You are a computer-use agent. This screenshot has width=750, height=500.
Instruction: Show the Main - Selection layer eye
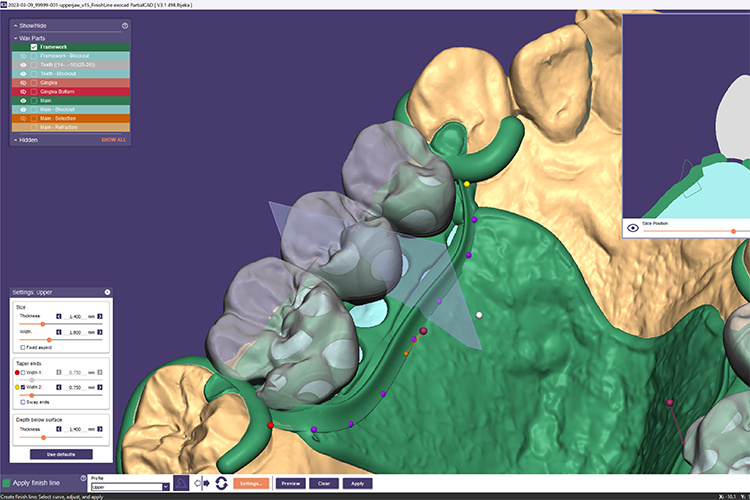click(23, 118)
